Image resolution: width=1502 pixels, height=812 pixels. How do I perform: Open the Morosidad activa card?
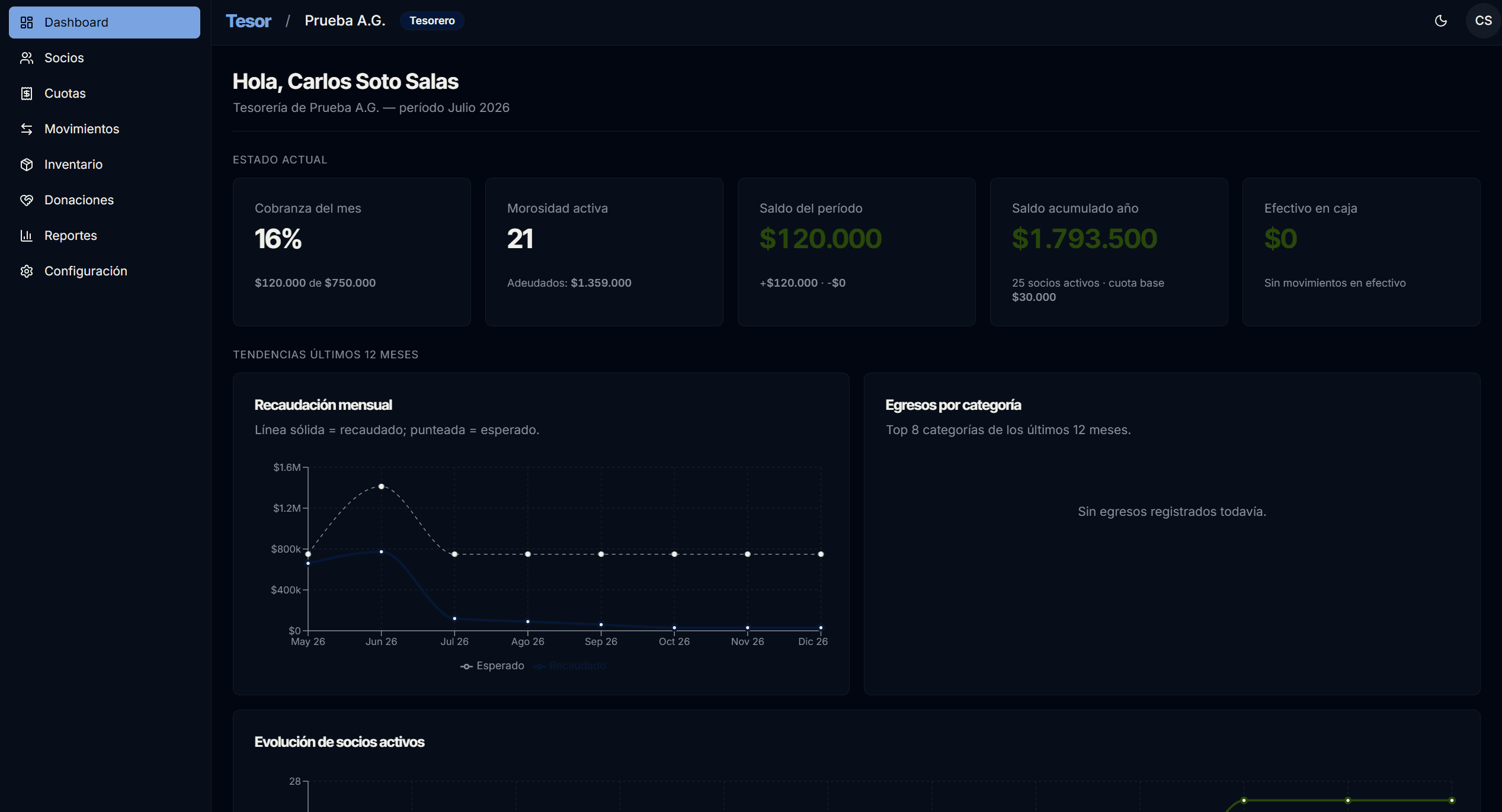point(604,252)
